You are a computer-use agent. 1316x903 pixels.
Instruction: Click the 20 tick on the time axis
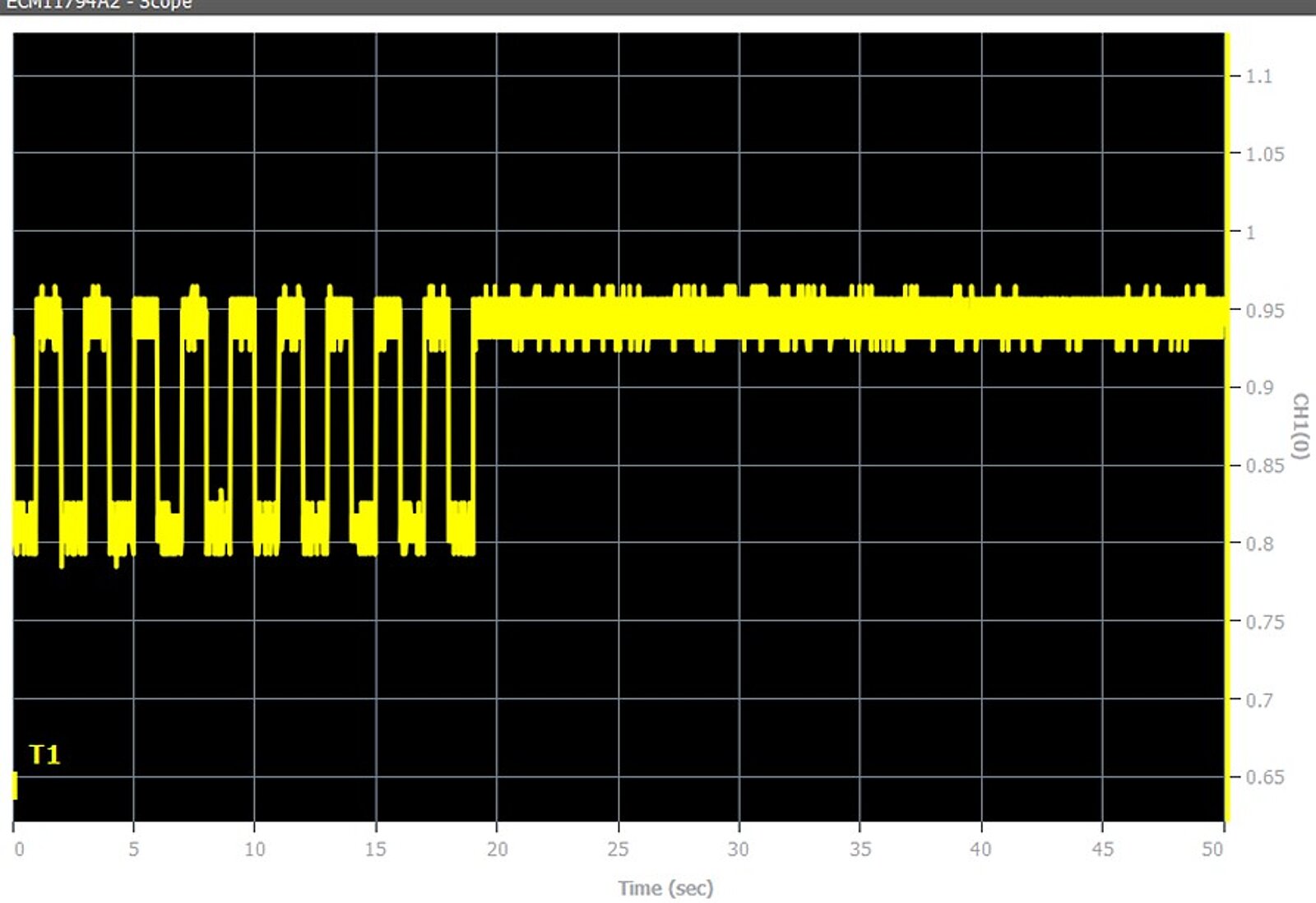click(497, 849)
